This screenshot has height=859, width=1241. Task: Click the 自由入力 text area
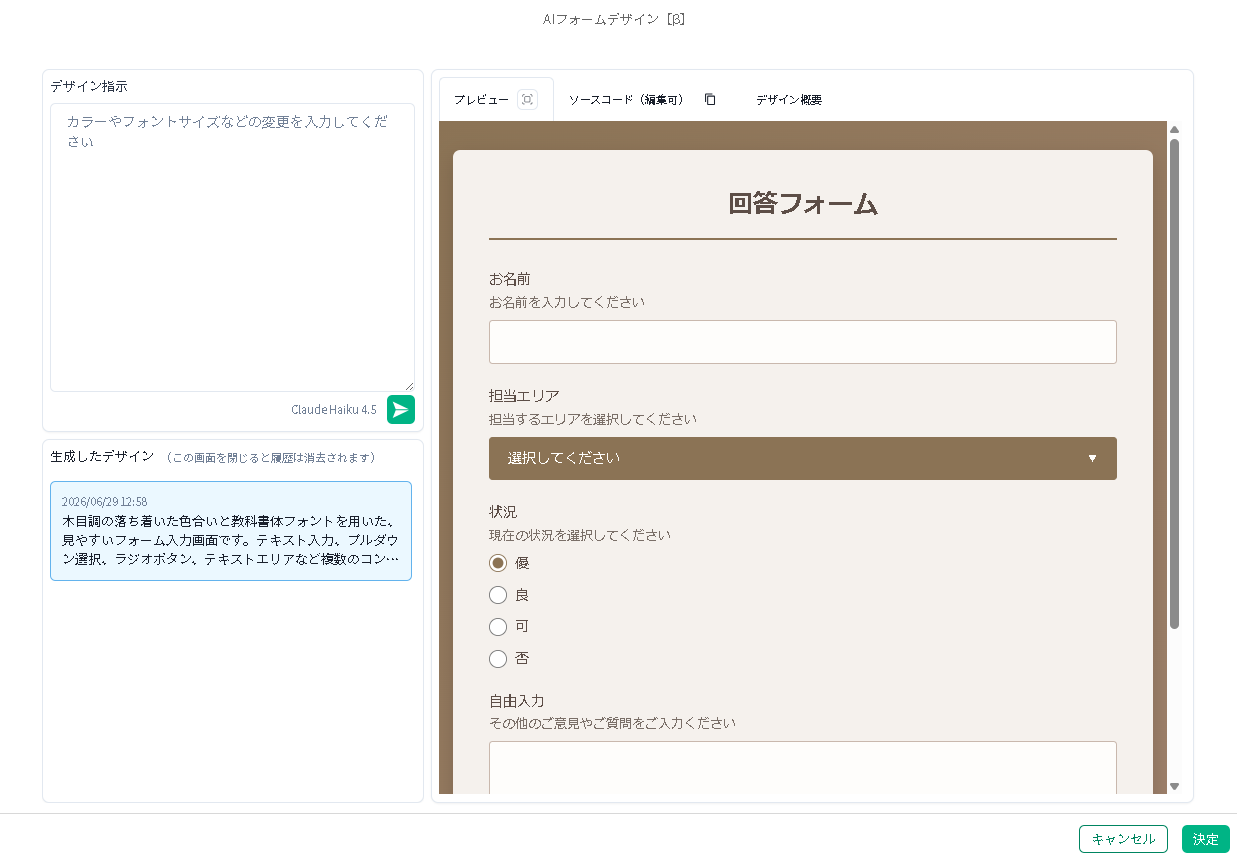[x=802, y=767]
